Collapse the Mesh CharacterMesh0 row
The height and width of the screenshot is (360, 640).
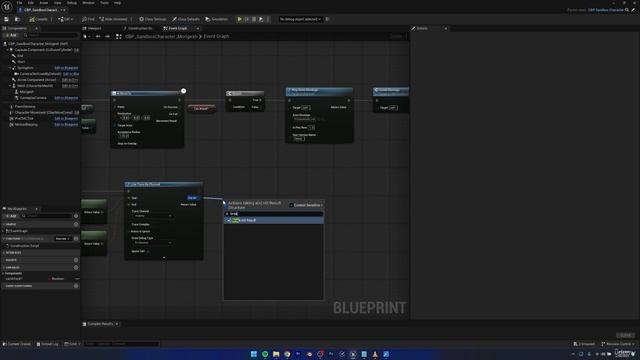(10, 86)
